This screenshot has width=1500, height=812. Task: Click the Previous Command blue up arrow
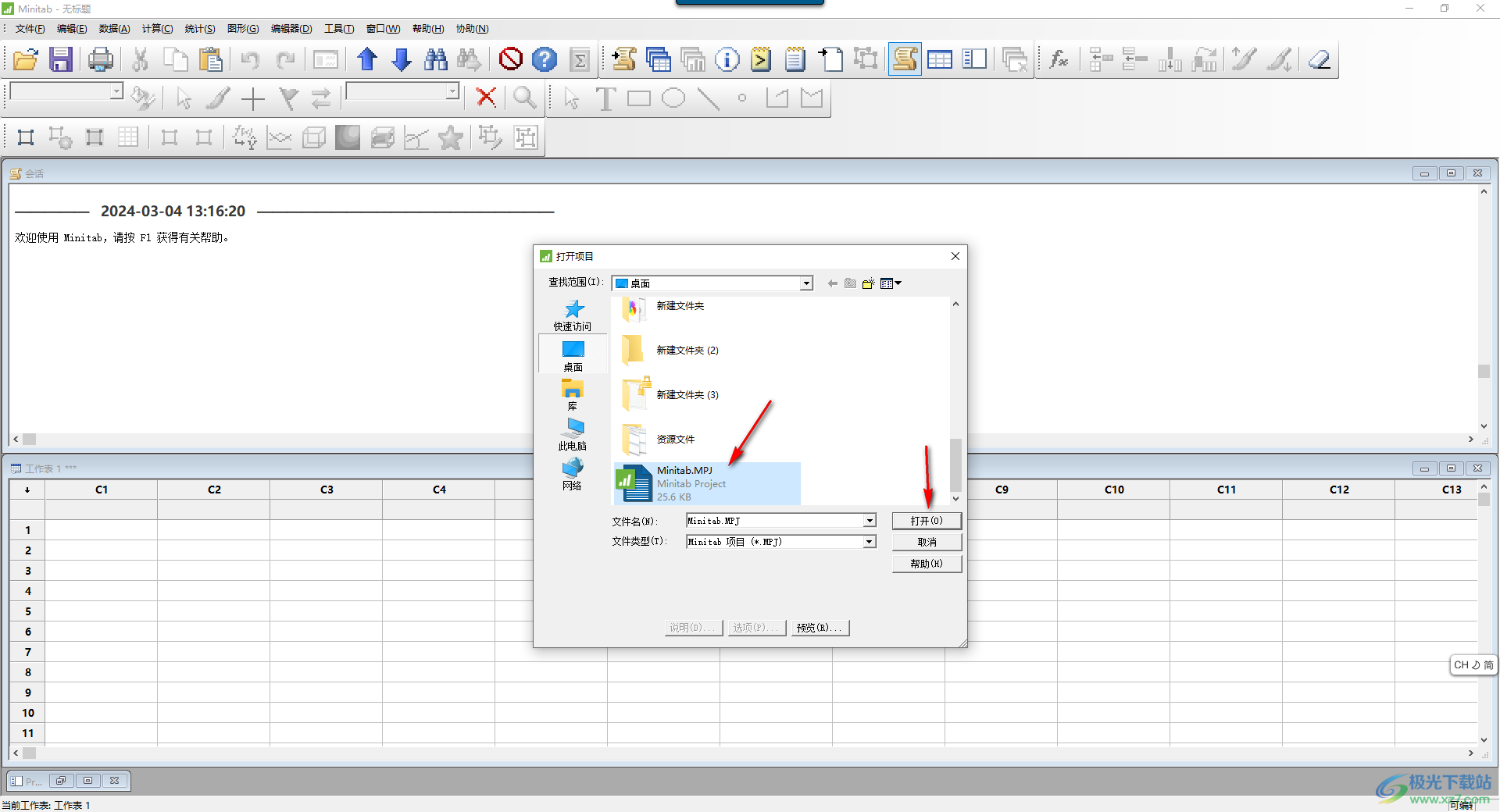(367, 59)
